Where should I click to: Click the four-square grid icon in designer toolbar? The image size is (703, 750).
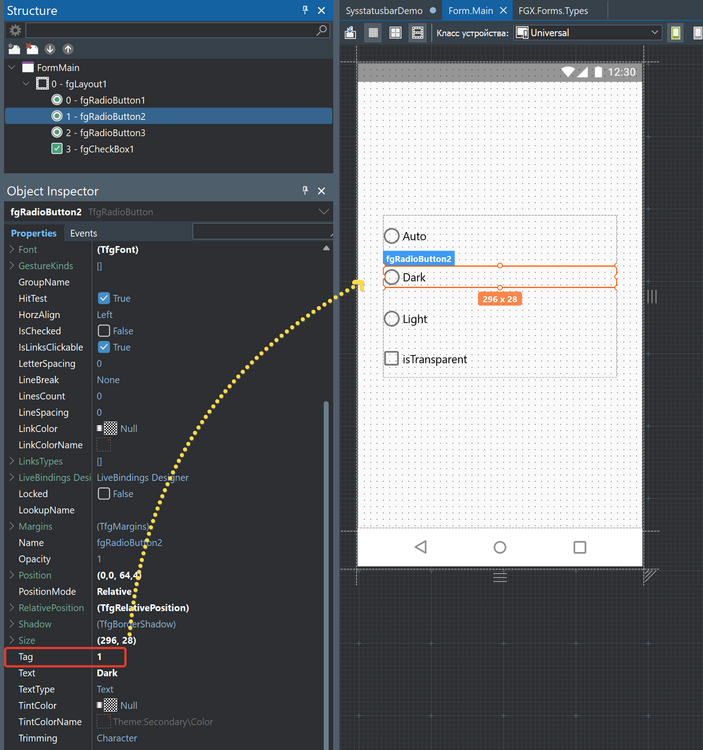(395, 33)
